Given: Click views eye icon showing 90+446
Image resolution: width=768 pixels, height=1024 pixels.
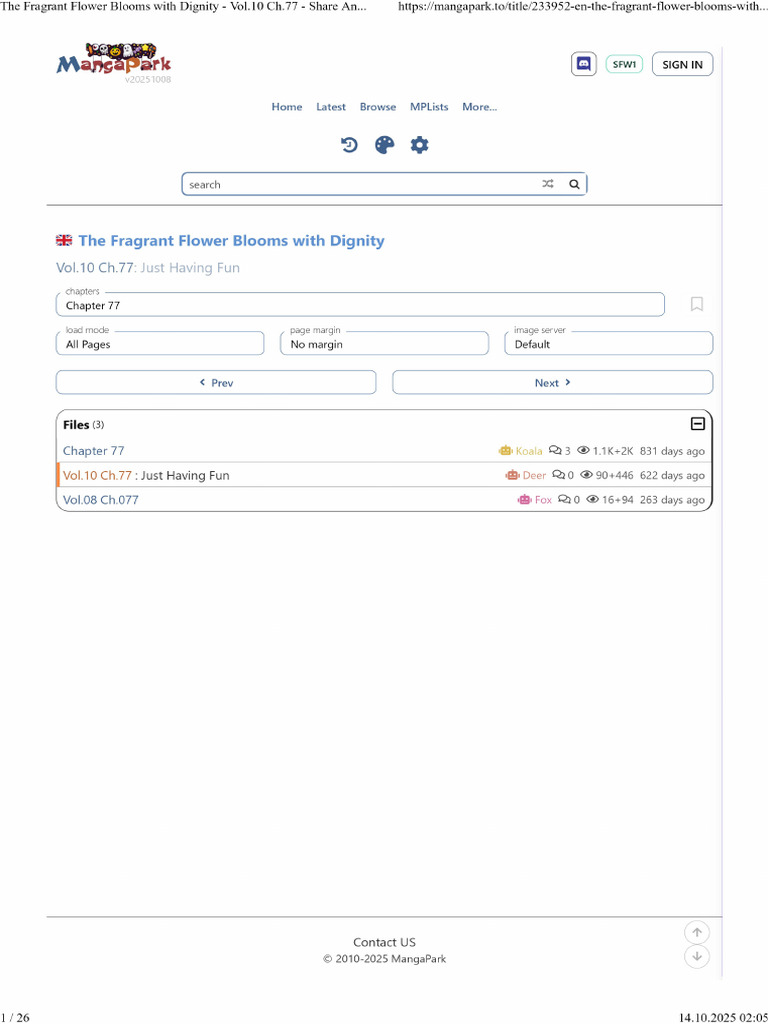Looking at the screenshot, I should [x=586, y=475].
